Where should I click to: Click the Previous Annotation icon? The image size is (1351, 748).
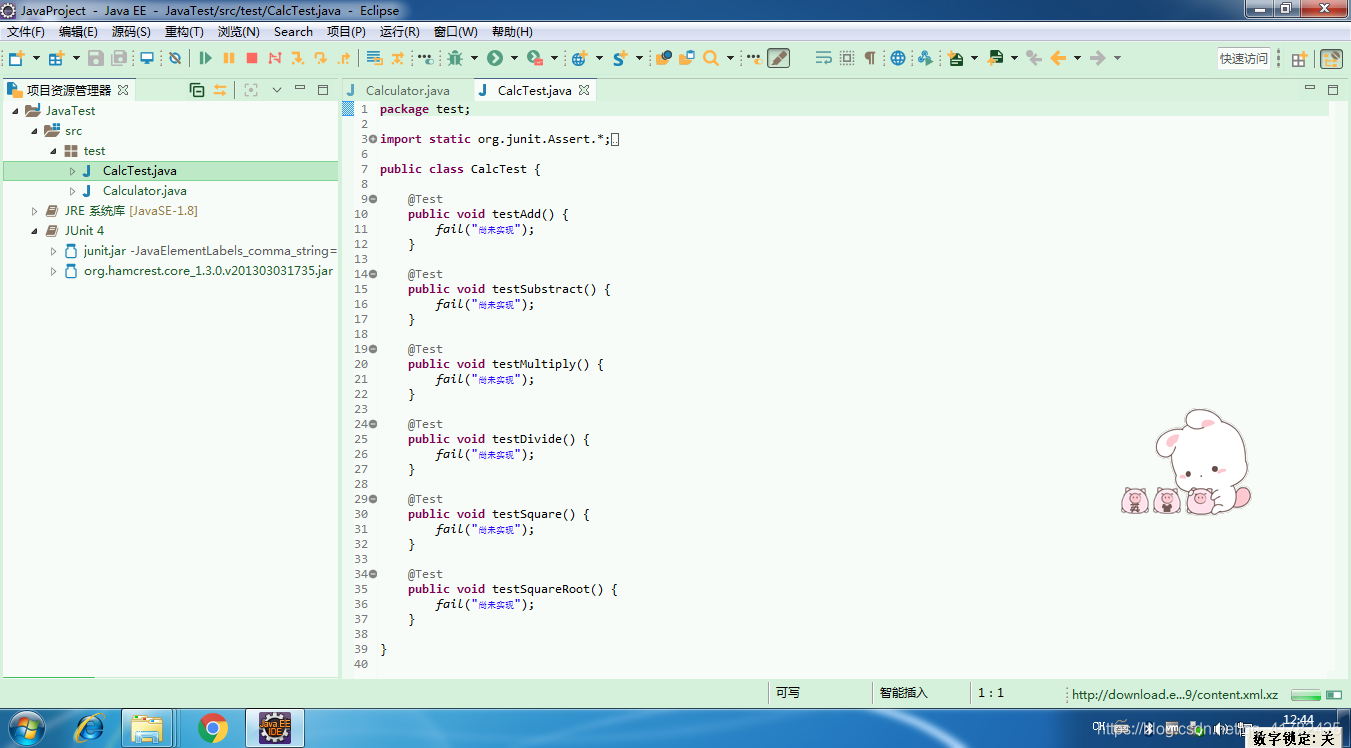click(995, 58)
